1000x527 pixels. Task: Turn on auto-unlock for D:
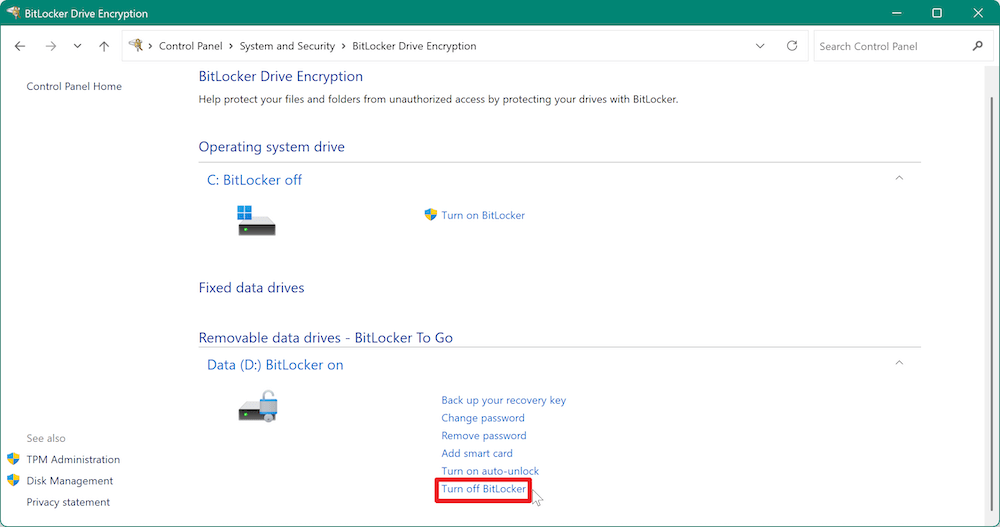490,471
